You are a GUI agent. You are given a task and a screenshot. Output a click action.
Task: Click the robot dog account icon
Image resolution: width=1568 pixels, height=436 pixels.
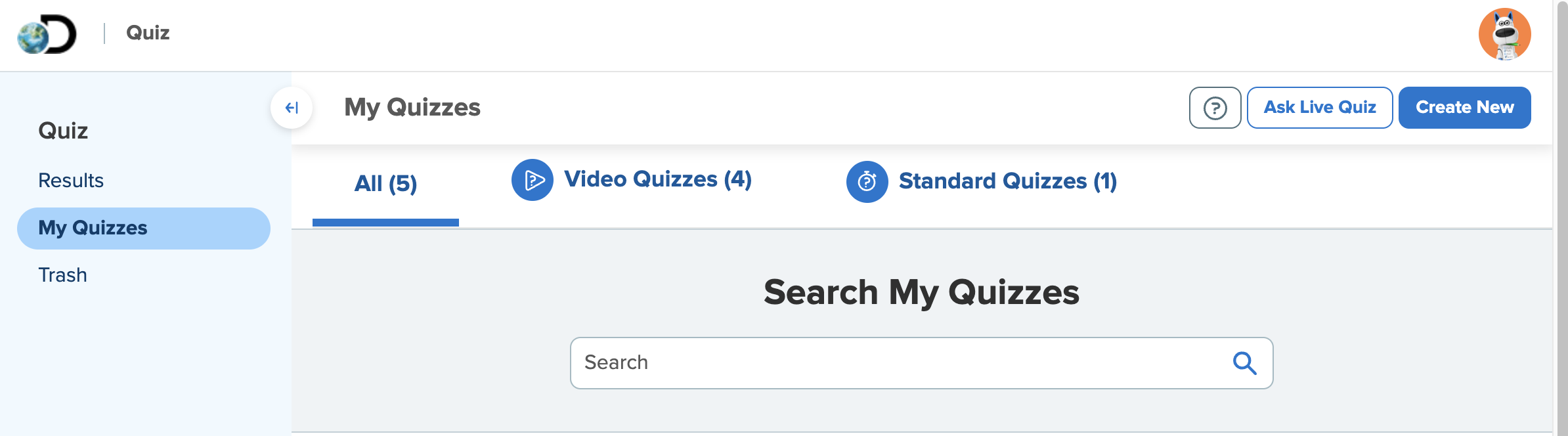click(1507, 35)
